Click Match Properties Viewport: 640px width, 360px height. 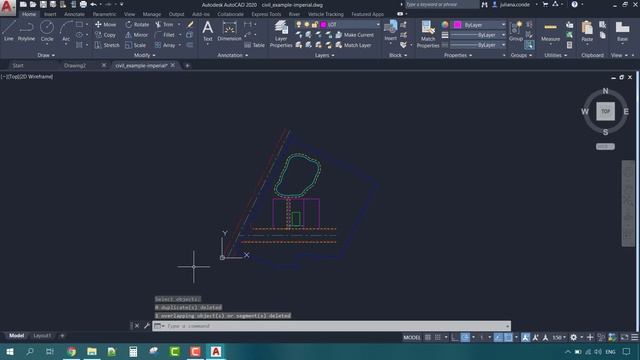[428, 34]
